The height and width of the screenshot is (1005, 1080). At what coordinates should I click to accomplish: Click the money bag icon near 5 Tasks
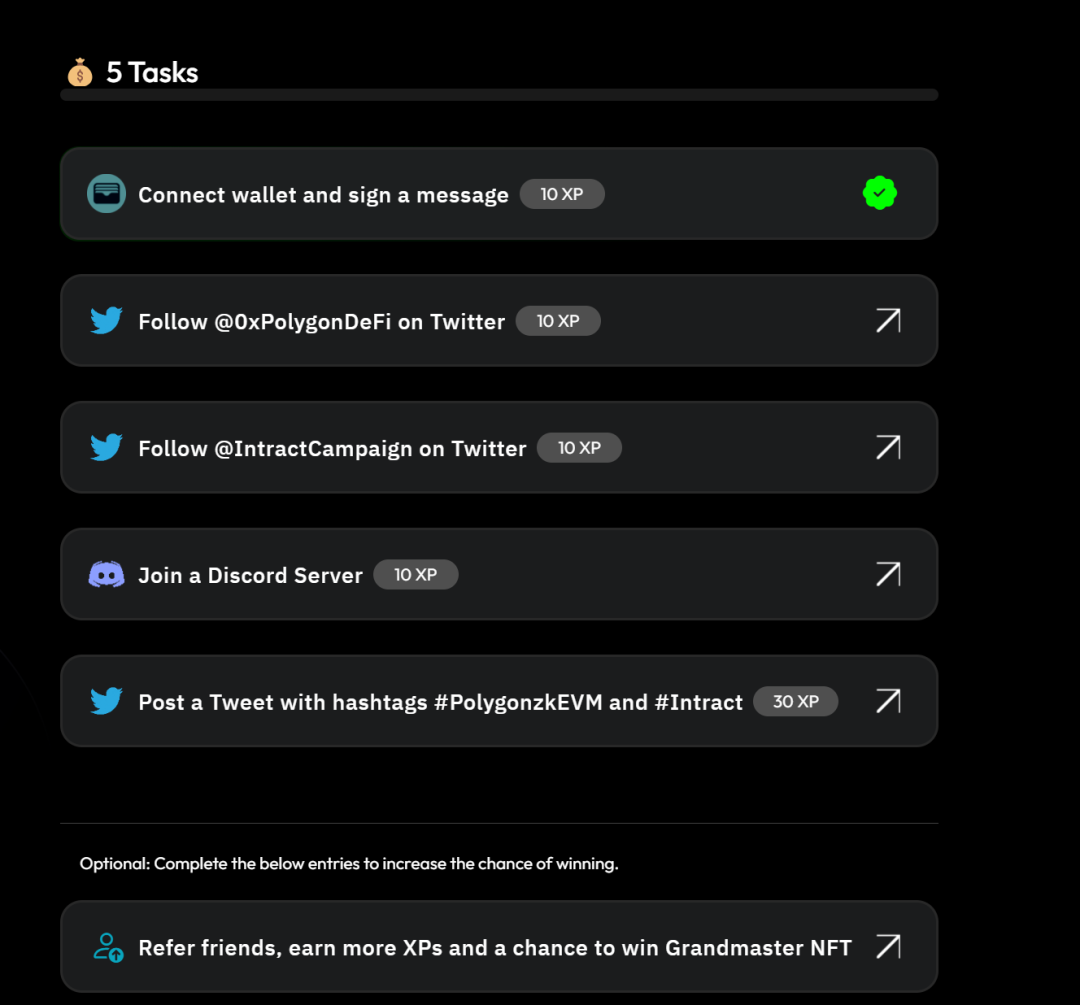pos(80,72)
